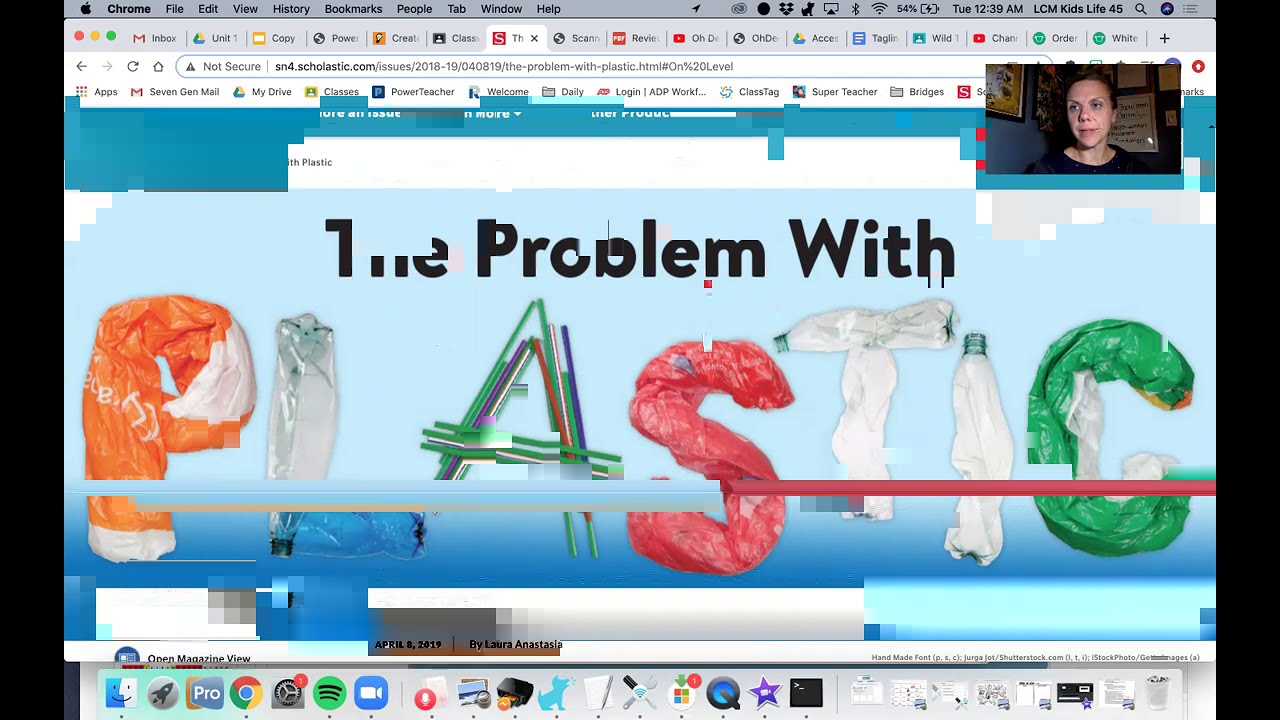1280x720 pixels.
Task: Open the File menu
Action: click(x=174, y=9)
